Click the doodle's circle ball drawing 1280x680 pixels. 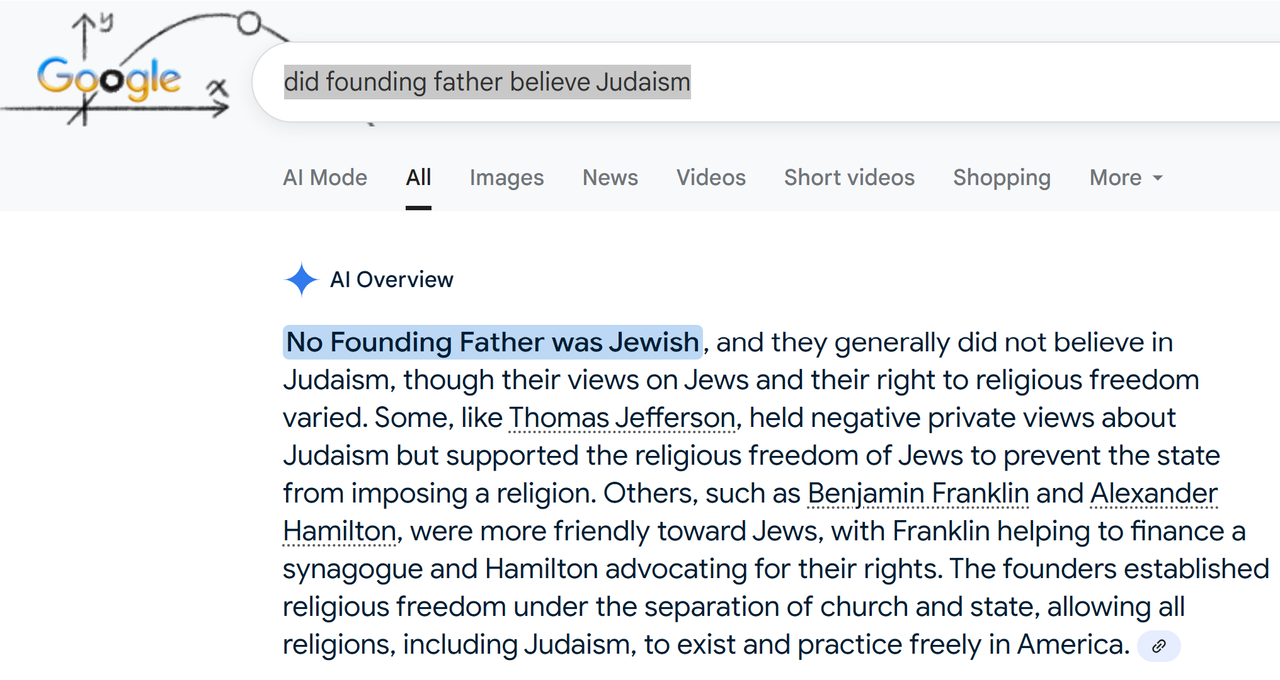point(250,22)
